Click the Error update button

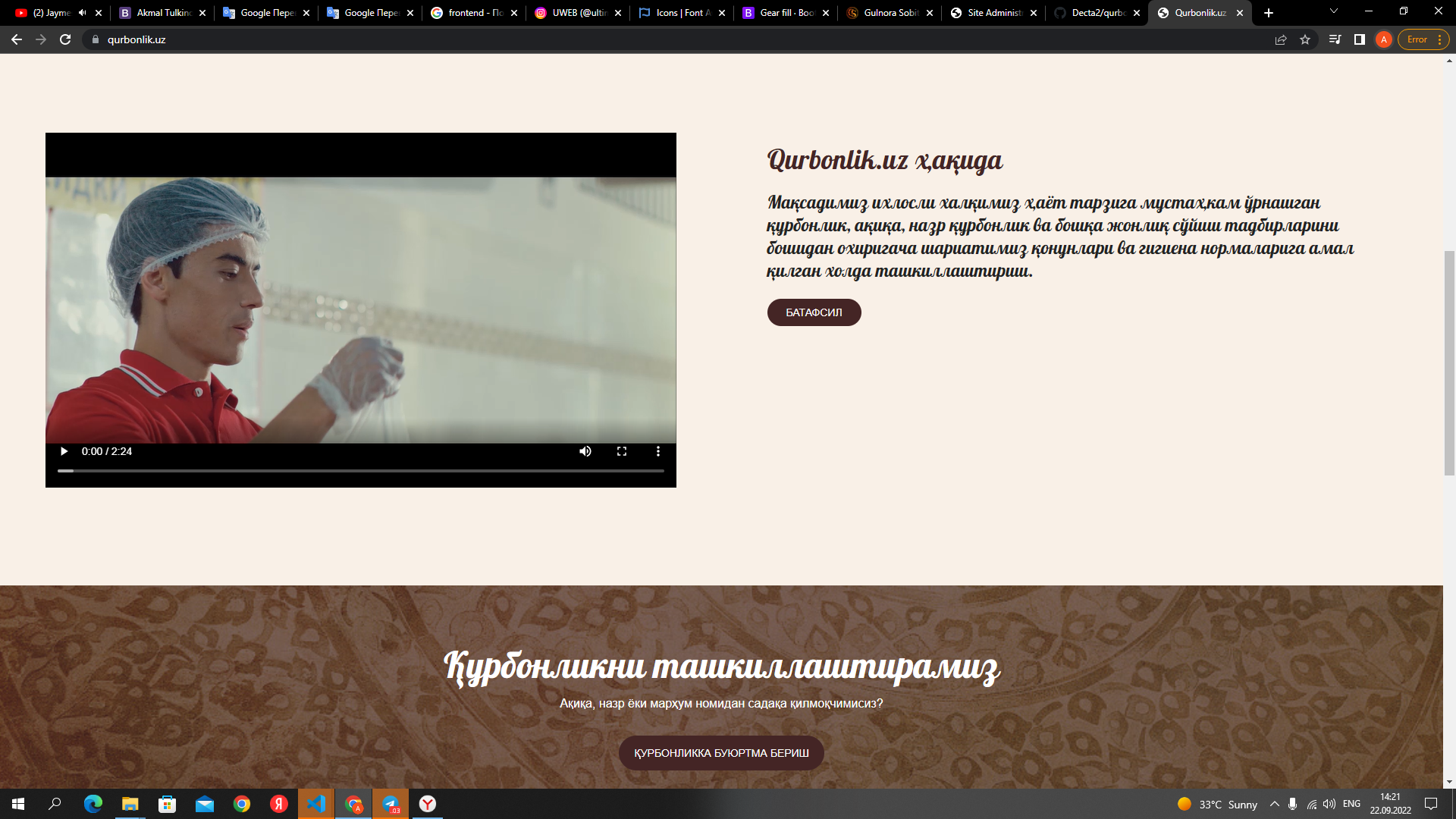pyautogui.click(x=1423, y=39)
